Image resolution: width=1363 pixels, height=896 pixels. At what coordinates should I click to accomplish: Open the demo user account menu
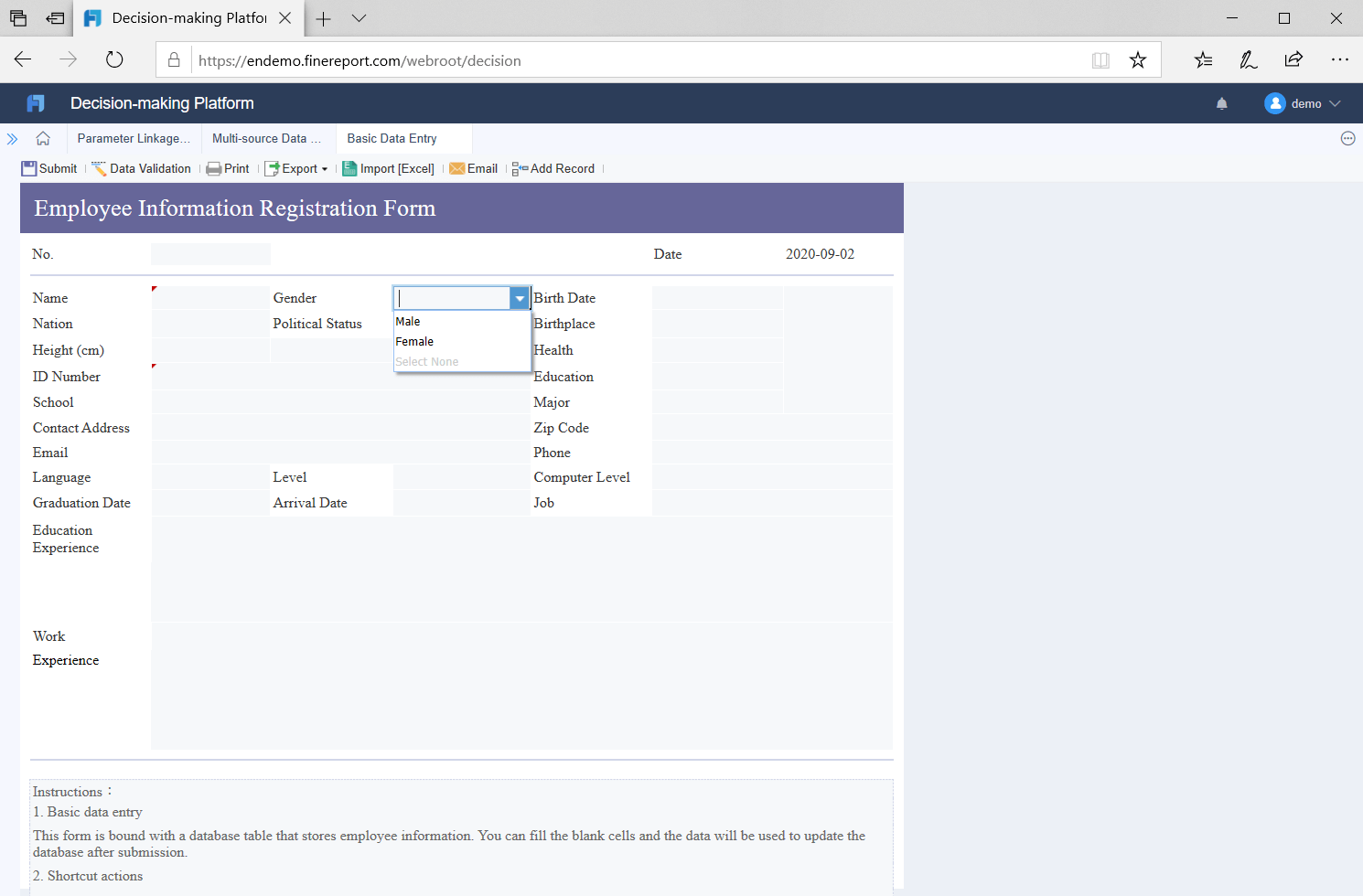1303,104
